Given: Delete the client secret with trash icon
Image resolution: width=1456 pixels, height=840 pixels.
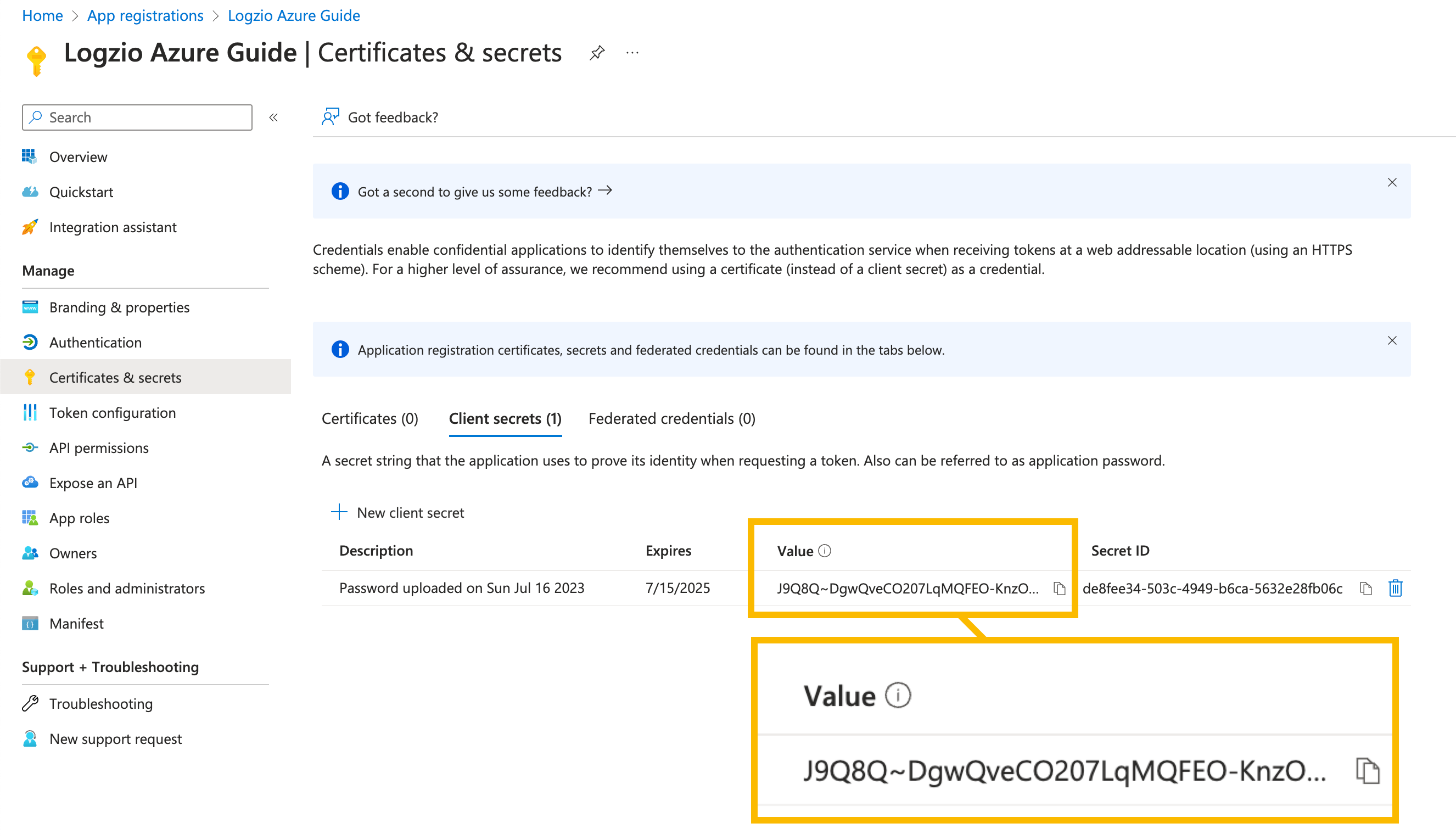Looking at the screenshot, I should tap(1396, 589).
